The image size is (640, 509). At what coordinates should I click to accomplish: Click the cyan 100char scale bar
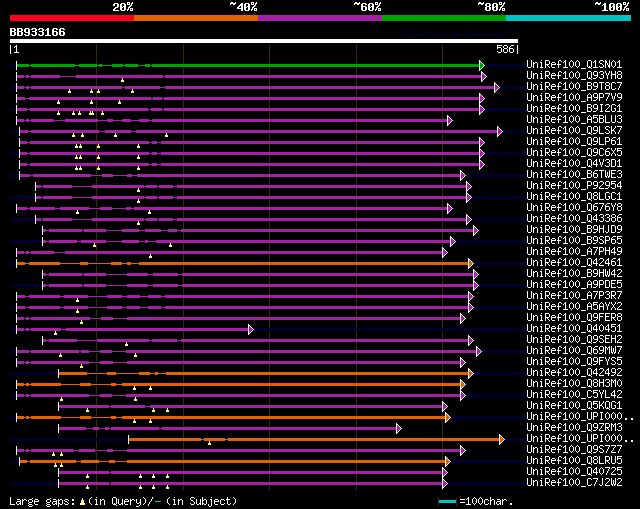click(x=447, y=501)
